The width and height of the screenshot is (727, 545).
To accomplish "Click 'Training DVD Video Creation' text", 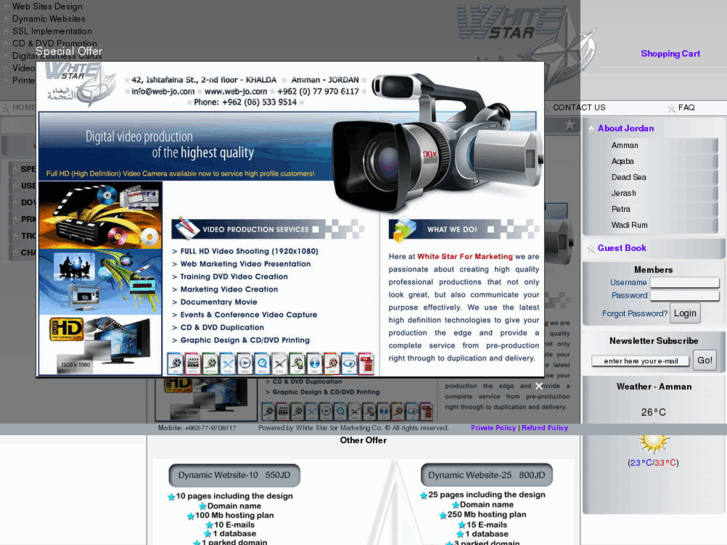I will [234, 276].
